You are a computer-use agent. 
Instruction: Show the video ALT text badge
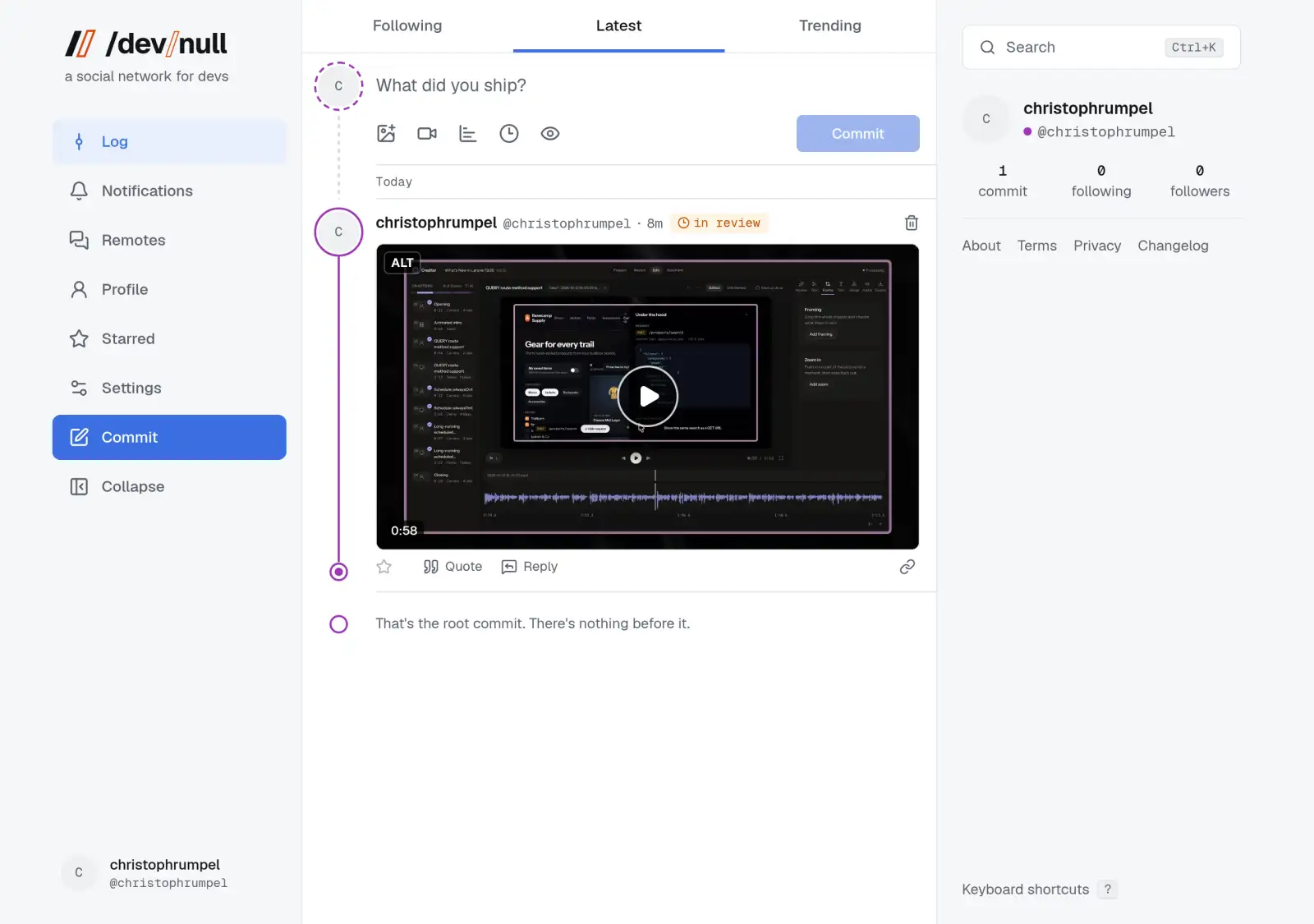tap(402, 263)
